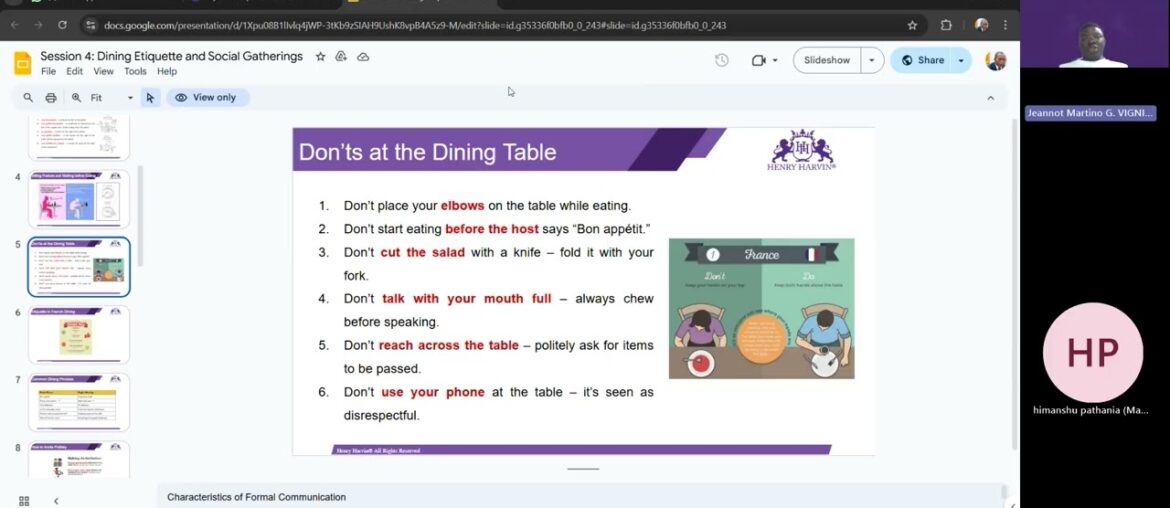
Task: Click the Jeannot Martino name label
Action: coord(1090,113)
